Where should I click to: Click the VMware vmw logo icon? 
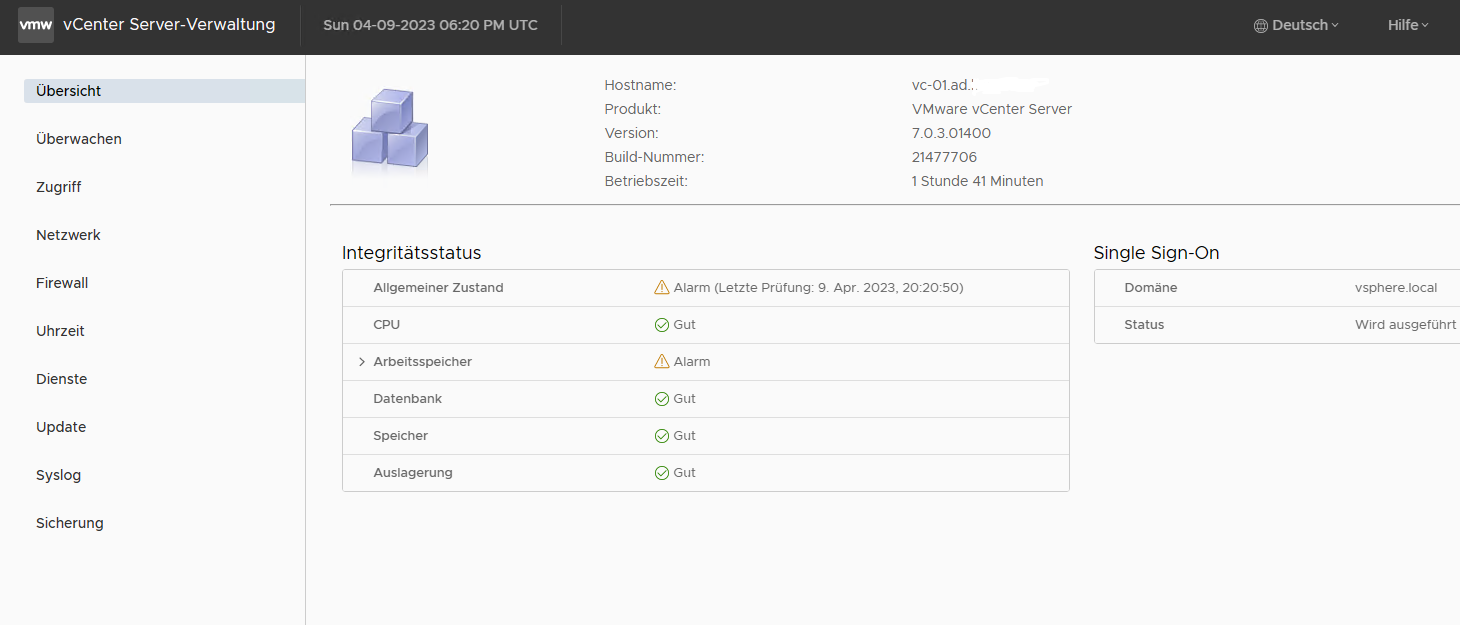[x=36, y=25]
